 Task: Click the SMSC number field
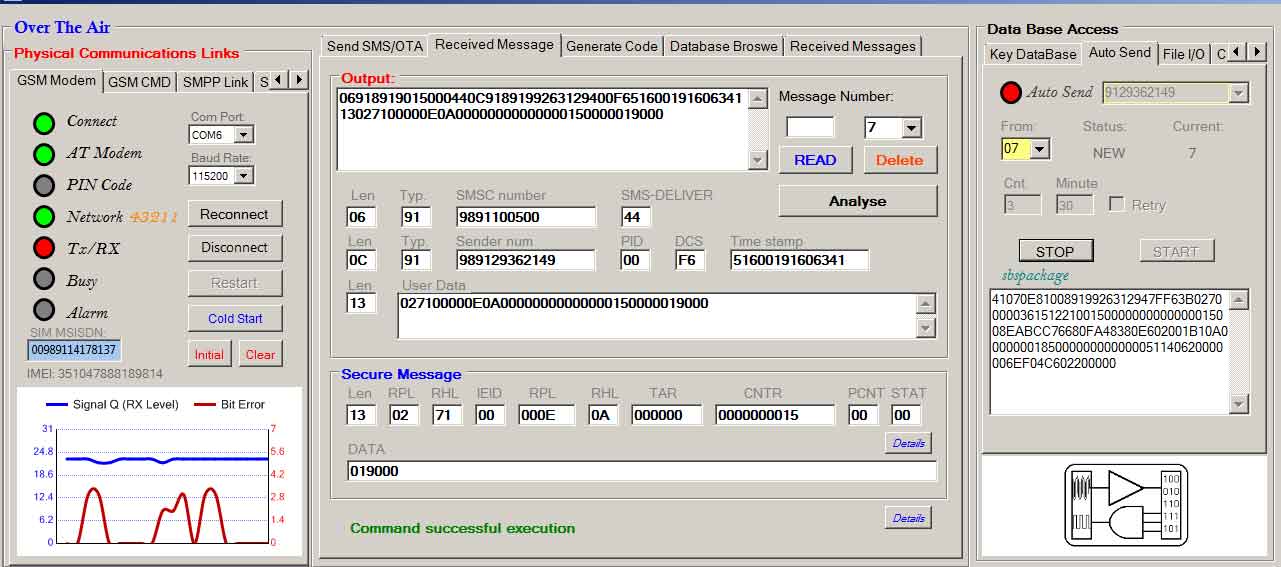526,217
